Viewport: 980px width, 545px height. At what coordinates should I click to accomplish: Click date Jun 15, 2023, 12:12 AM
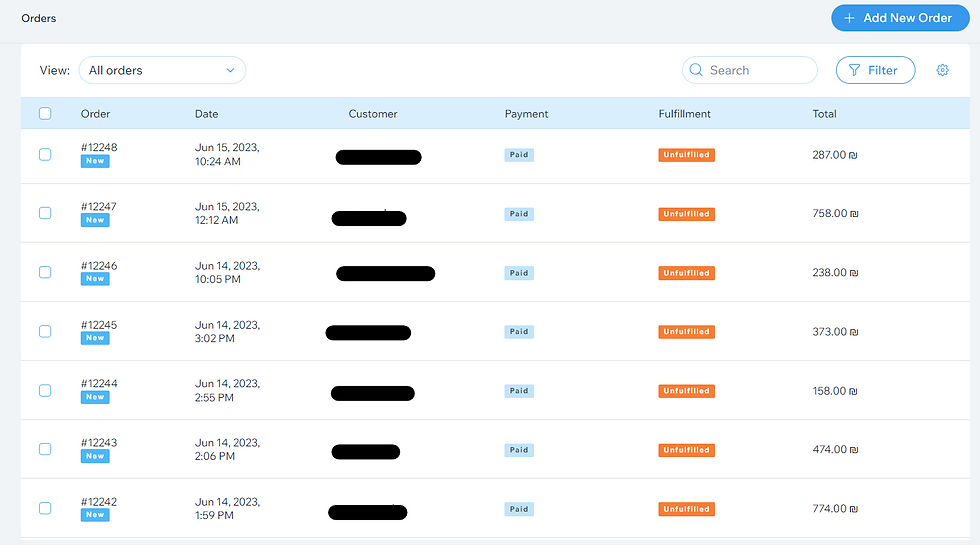[227, 213]
